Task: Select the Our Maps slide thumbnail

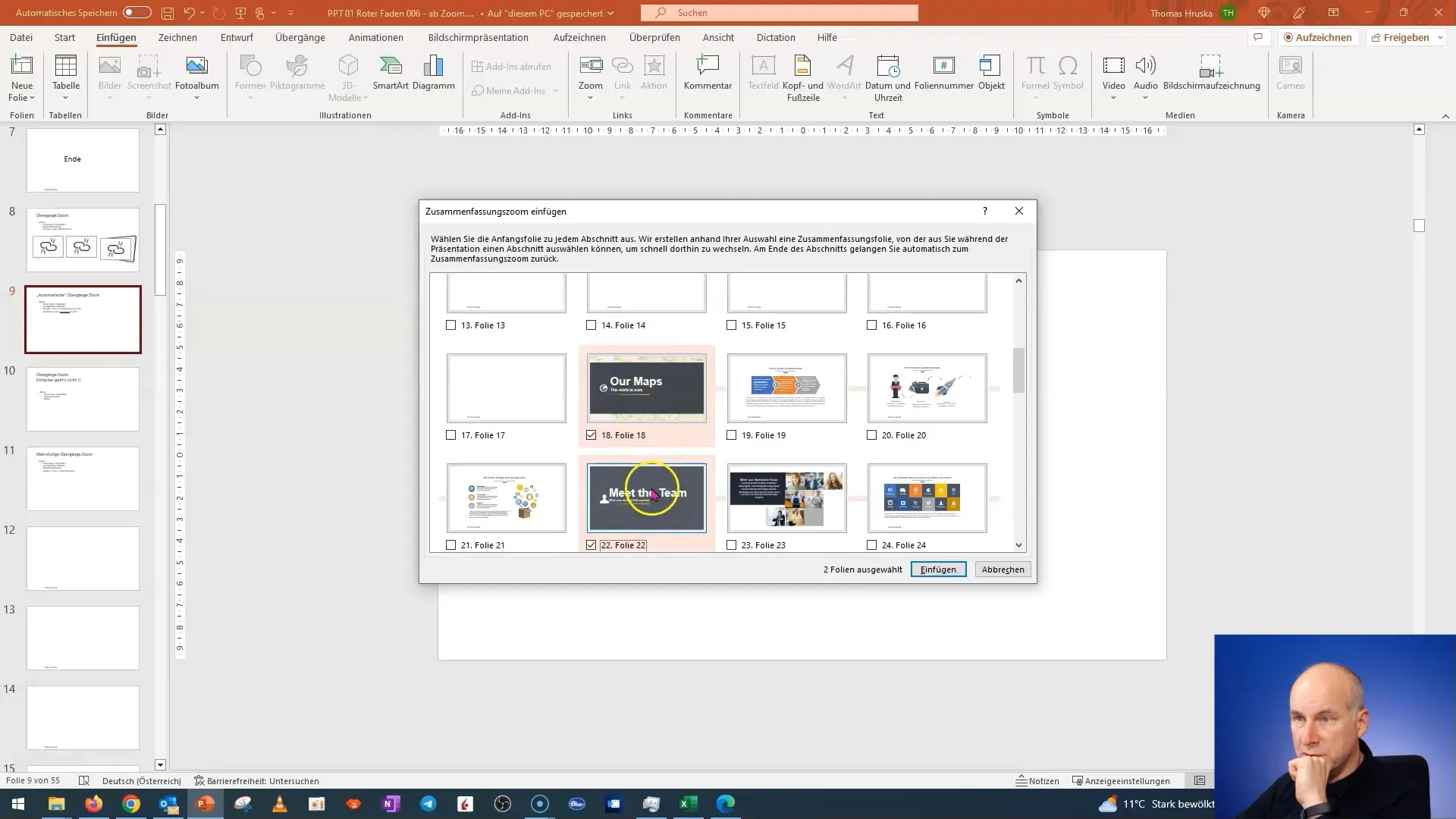Action: pyautogui.click(x=646, y=388)
